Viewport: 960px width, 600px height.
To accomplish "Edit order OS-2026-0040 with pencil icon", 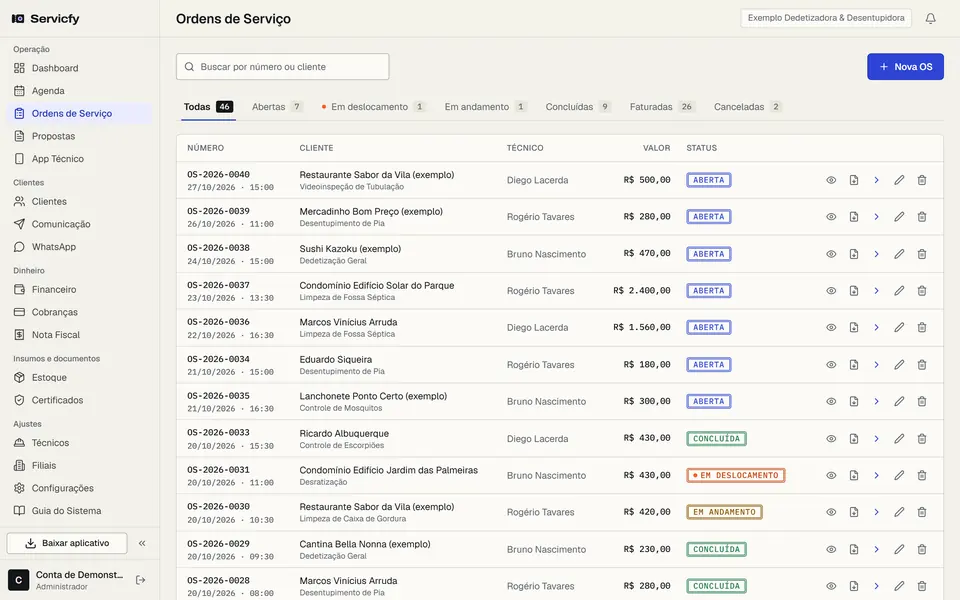I will 899,180.
